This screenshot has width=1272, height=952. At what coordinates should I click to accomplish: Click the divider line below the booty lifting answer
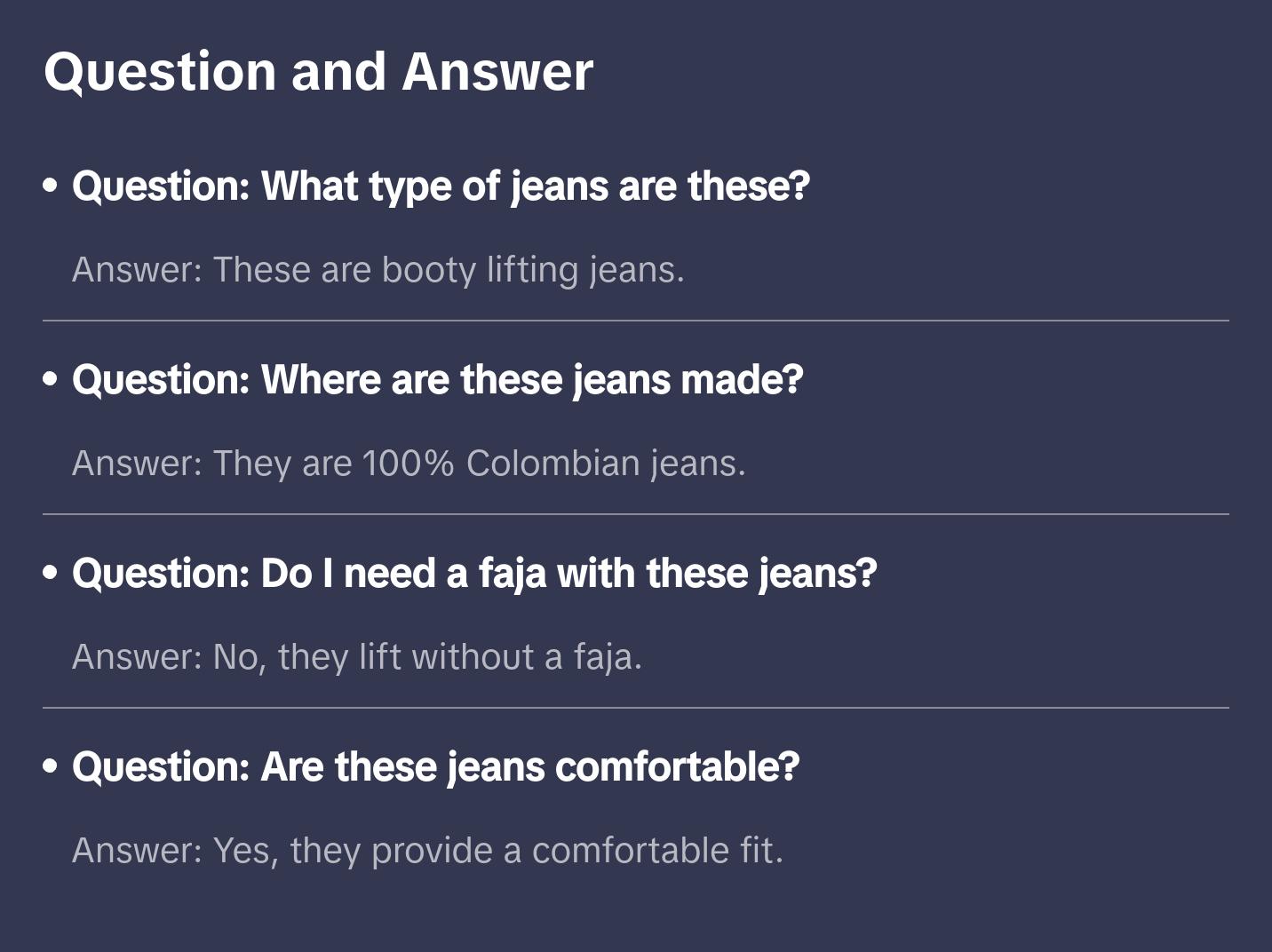[x=636, y=321]
